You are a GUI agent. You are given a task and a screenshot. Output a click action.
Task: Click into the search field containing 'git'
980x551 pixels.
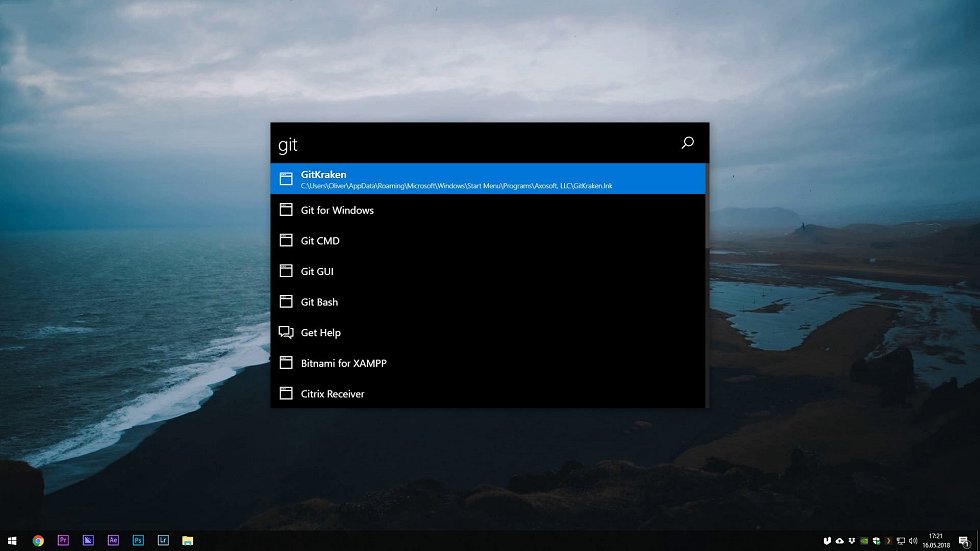point(475,144)
